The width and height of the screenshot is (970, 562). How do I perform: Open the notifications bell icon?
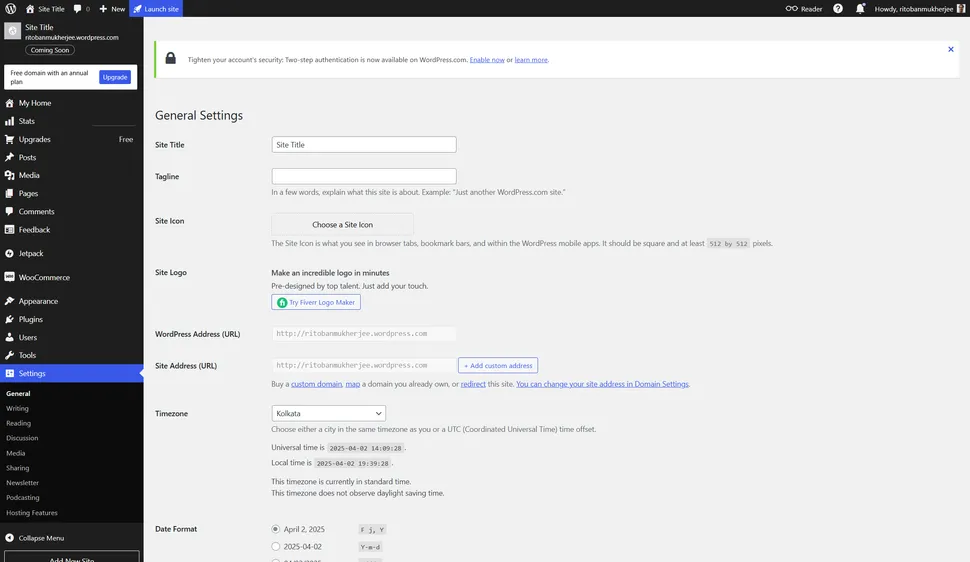[x=860, y=8]
